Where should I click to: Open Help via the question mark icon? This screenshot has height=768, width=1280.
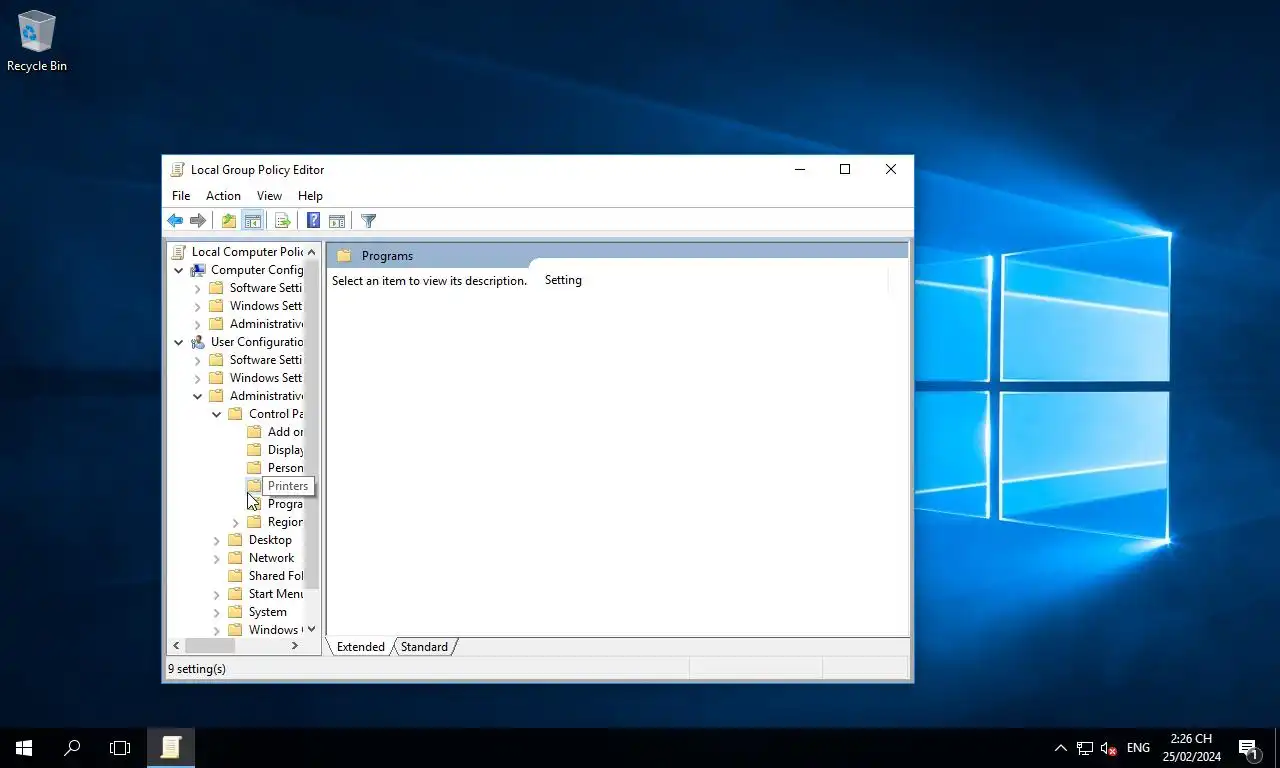pos(313,221)
